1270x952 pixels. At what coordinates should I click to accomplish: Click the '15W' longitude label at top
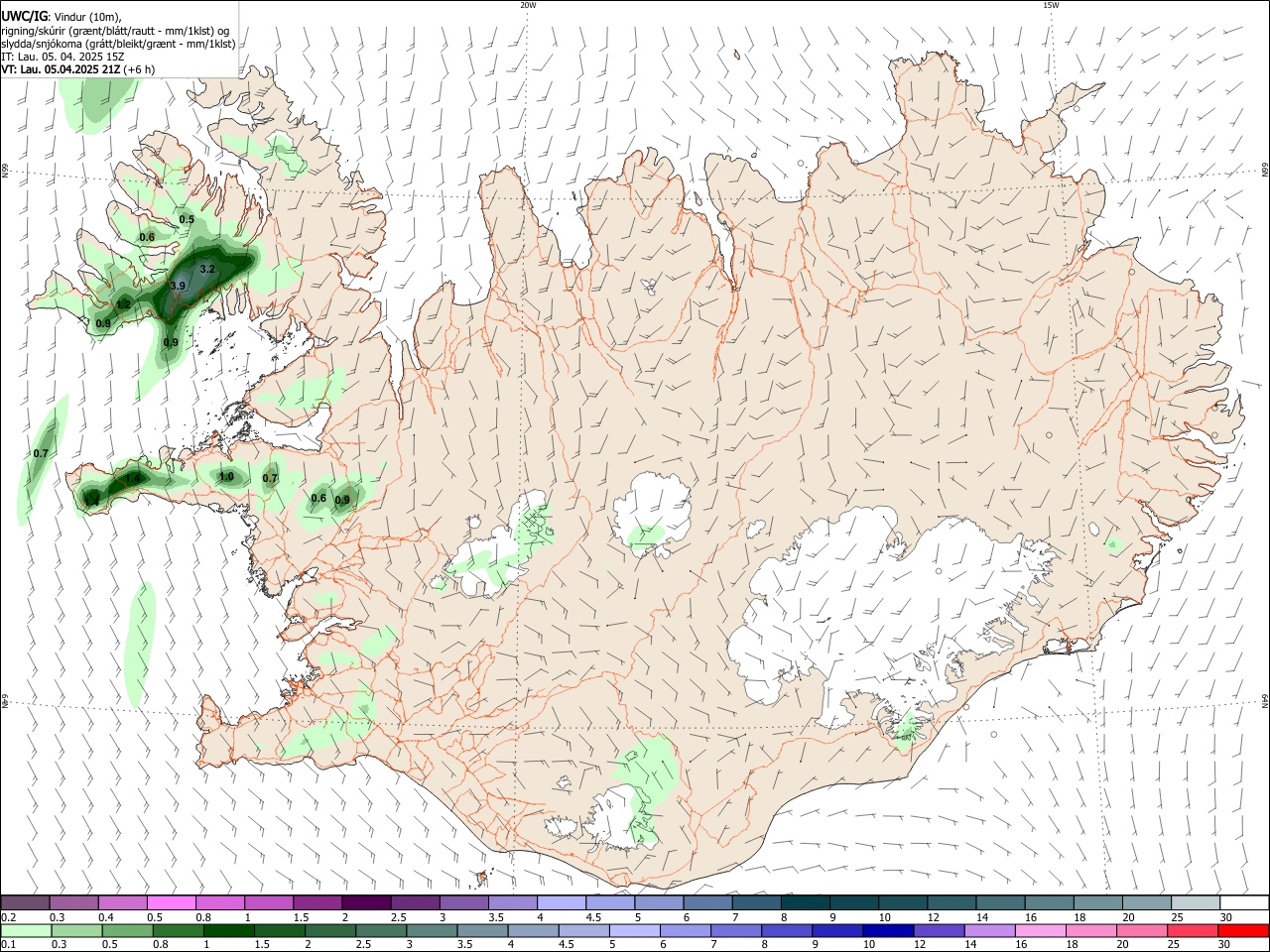(x=1050, y=5)
